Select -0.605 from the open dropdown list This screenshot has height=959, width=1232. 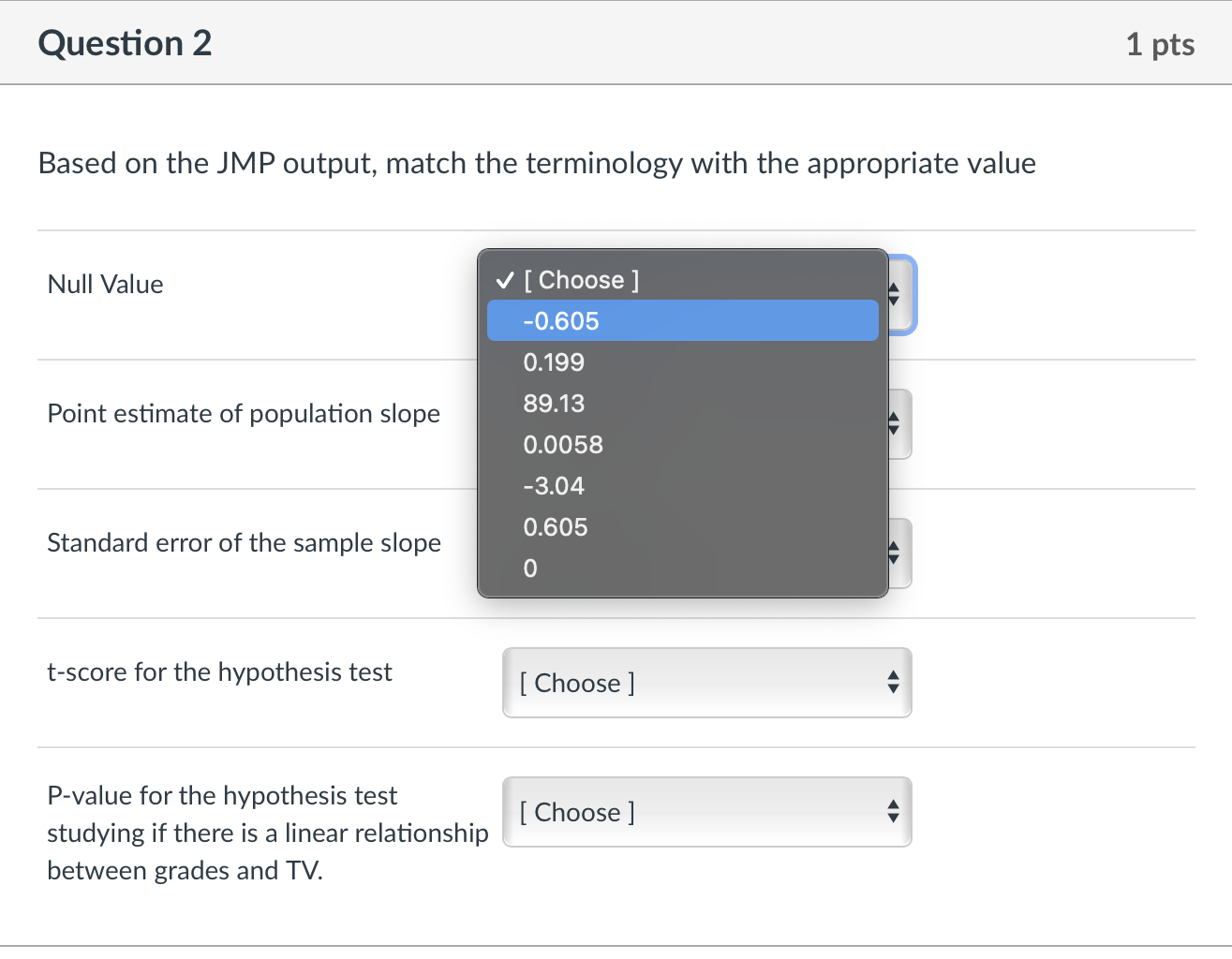point(683,320)
